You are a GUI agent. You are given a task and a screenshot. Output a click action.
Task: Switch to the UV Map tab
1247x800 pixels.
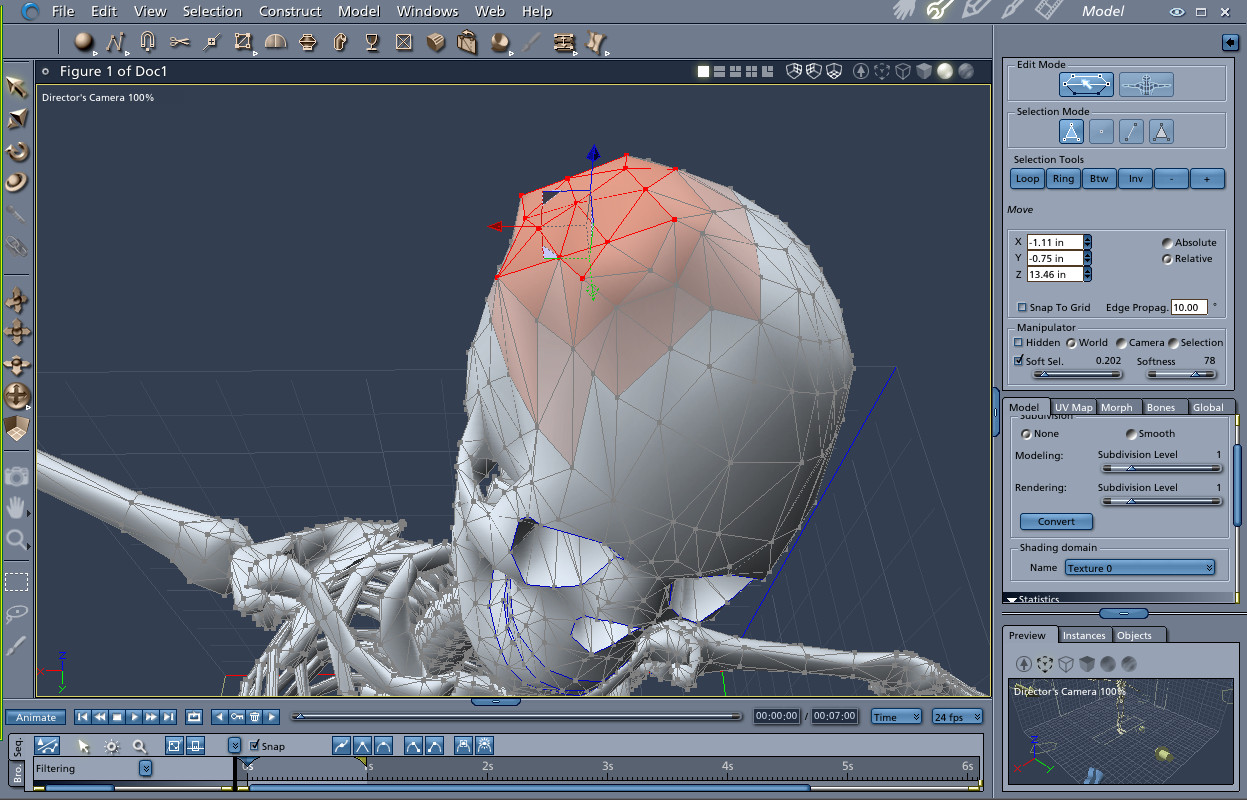1074,407
